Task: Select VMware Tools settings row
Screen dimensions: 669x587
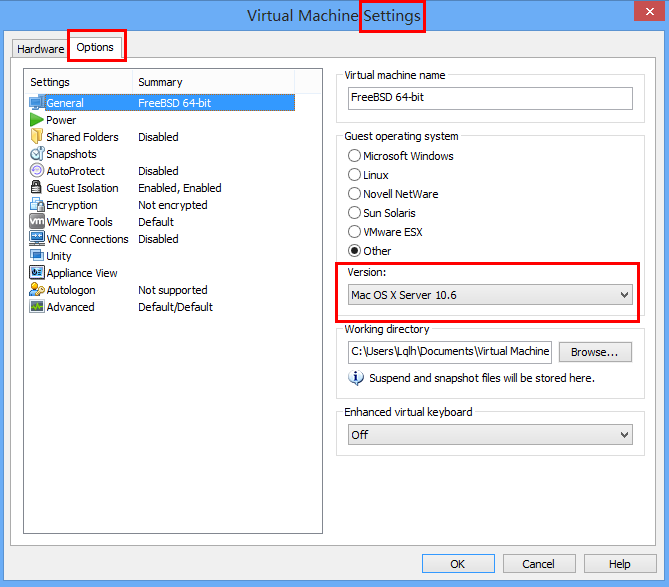Action: click(x=162, y=222)
